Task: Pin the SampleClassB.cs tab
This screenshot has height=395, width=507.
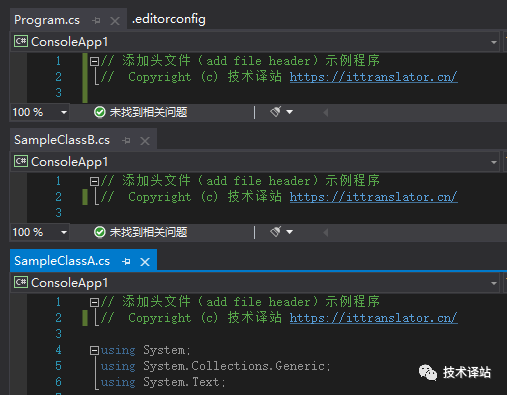Action: (126, 141)
